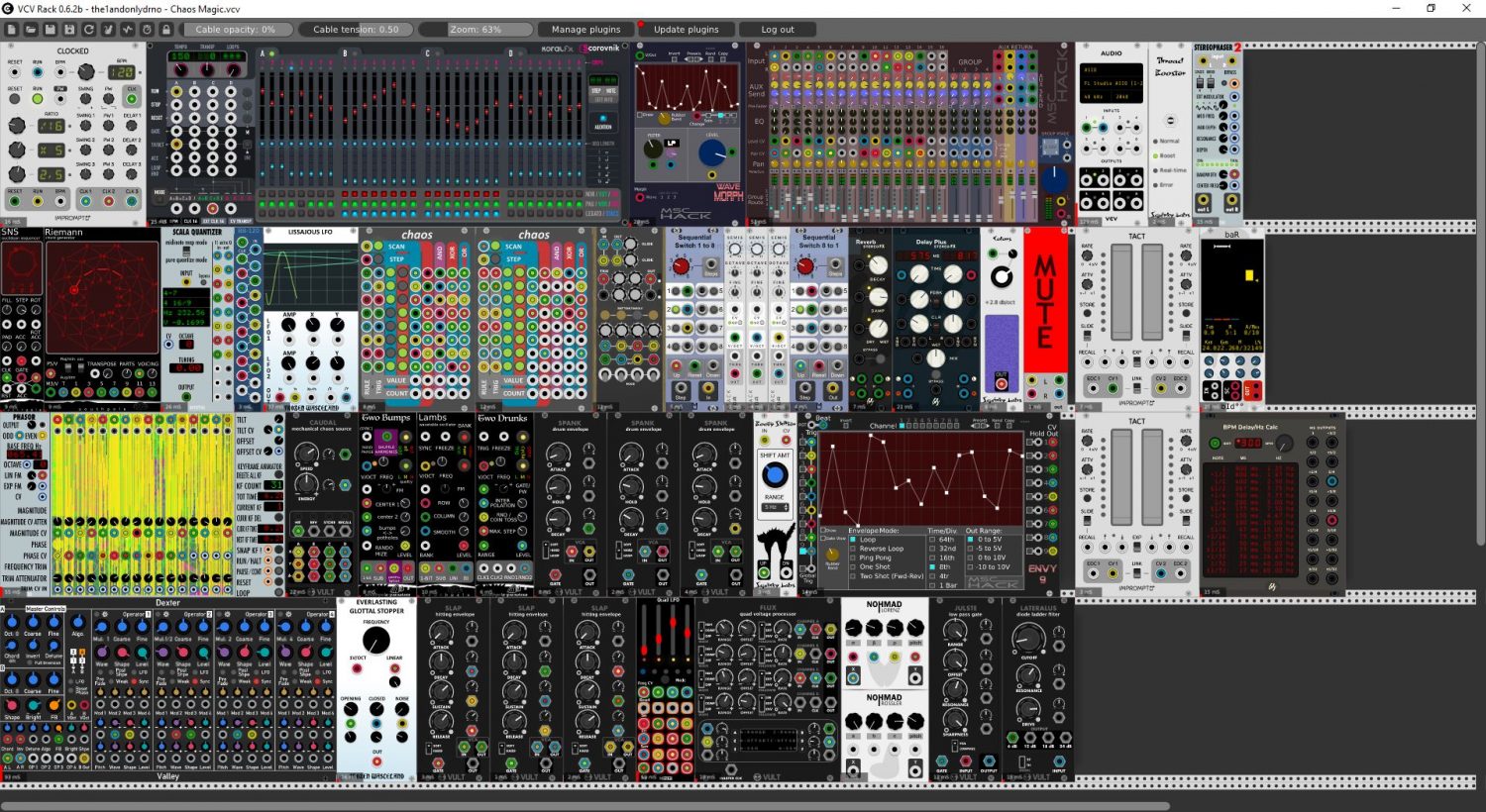Open the 5 Hz Range selector on Boolean Shifter
1486x812 pixels.
774,507
